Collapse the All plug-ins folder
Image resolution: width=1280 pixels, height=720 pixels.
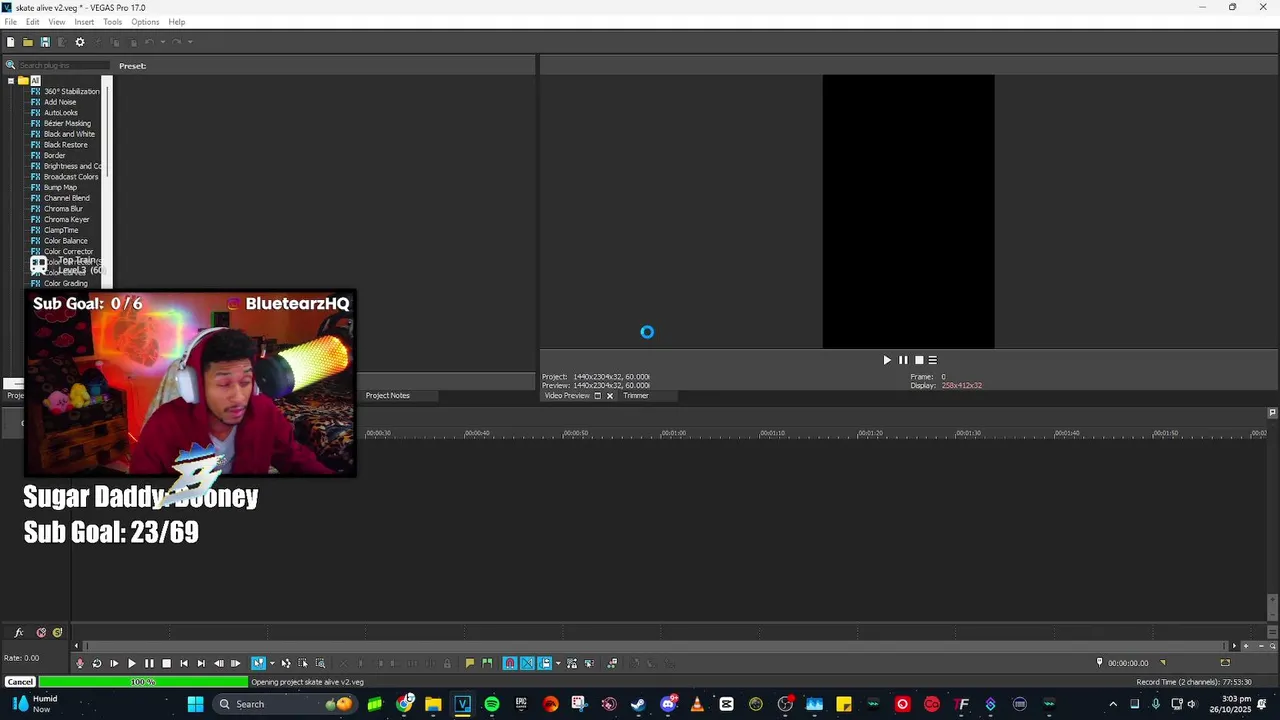(10, 81)
